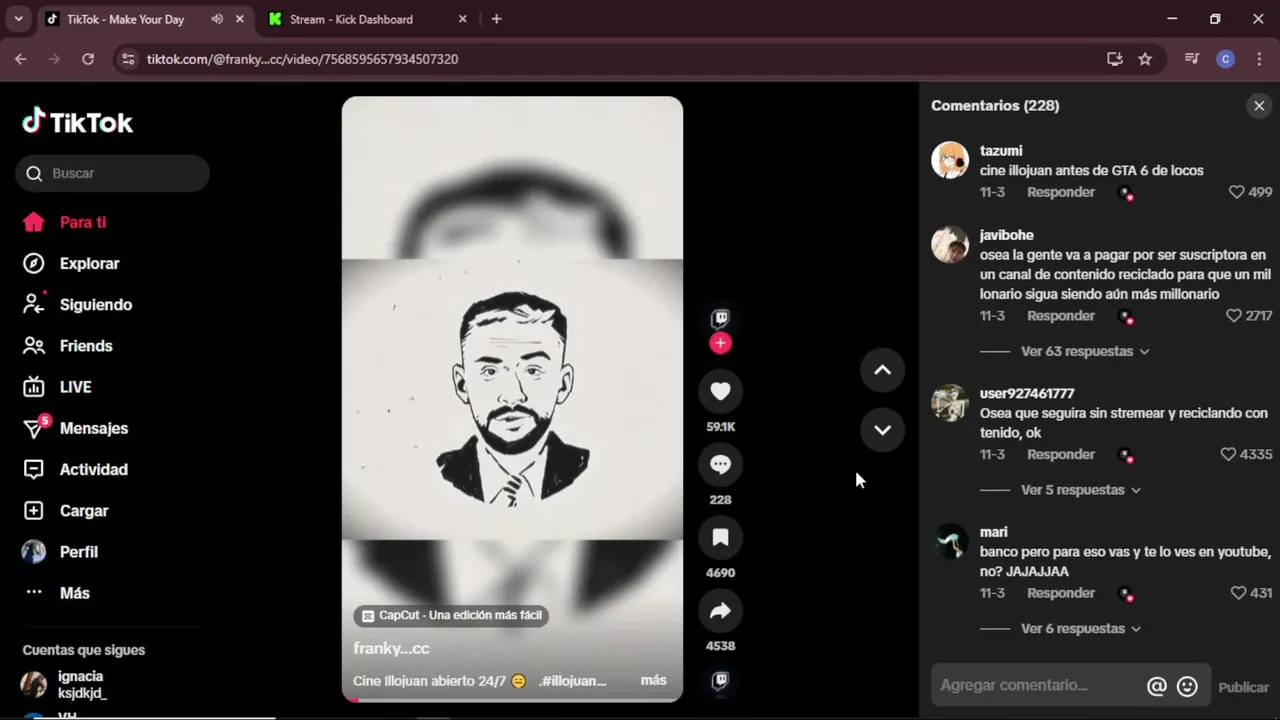Open Chrome three-dot menu
Screen dimensions: 1280x720
1258,59
